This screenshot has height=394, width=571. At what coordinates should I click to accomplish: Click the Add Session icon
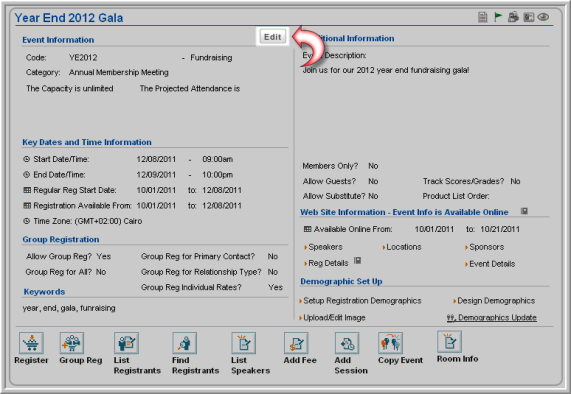coord(347,343)
